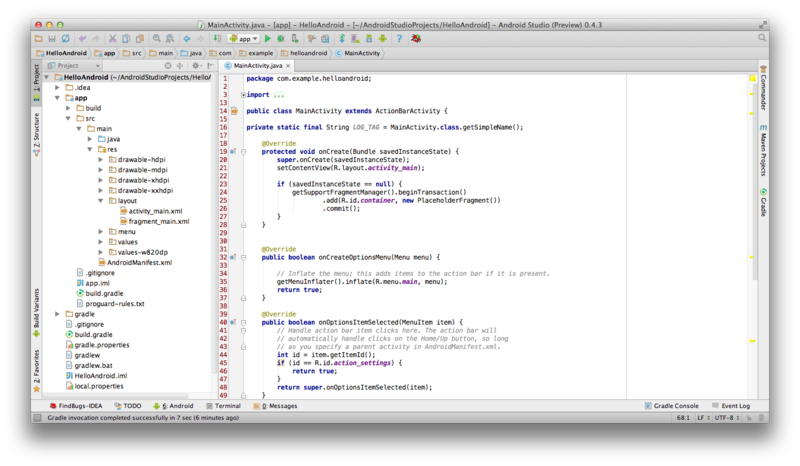800x466 pixels.
Task: Open the FindBugs-IDEA tool window
Action: (x=76, y=406)
